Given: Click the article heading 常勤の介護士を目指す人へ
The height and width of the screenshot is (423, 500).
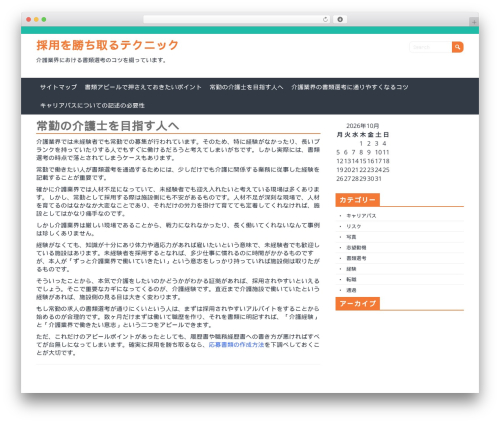Looking at the screenshot, I should click(108, 126).
